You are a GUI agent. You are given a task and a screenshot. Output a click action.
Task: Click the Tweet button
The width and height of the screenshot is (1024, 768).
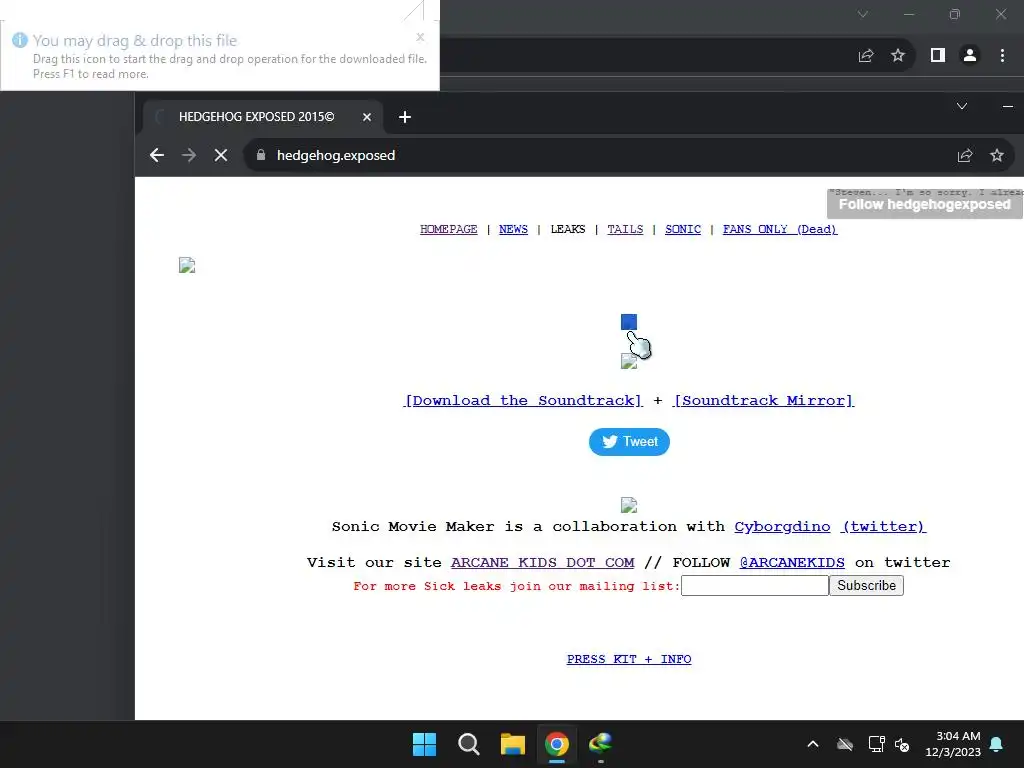point(629,442)
